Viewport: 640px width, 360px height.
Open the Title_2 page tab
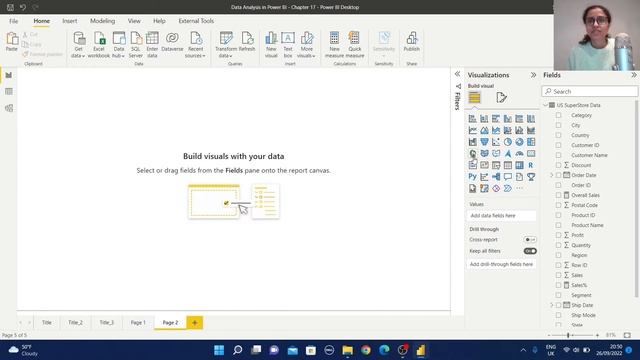tap(75, 322)
